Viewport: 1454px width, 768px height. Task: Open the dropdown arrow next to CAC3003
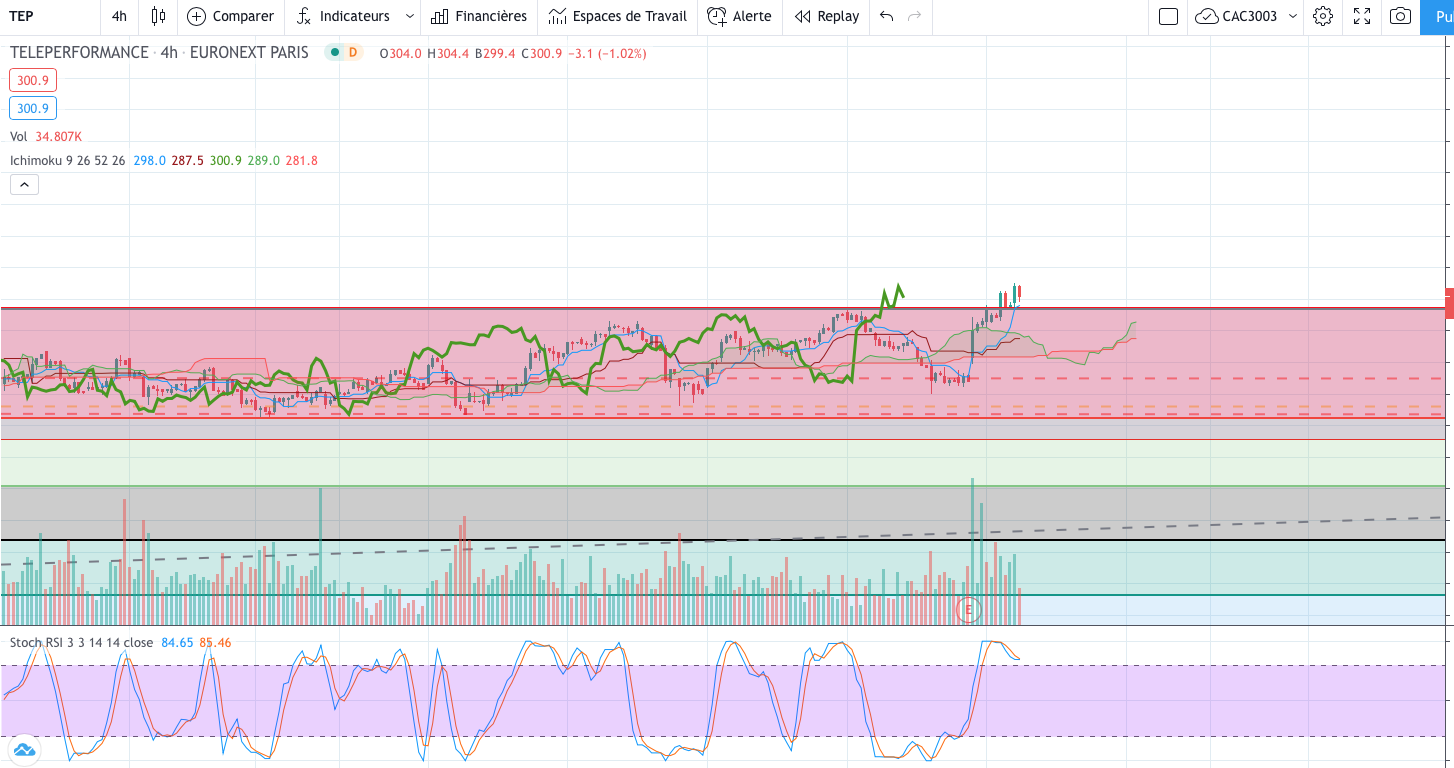tap(1293, 16)
